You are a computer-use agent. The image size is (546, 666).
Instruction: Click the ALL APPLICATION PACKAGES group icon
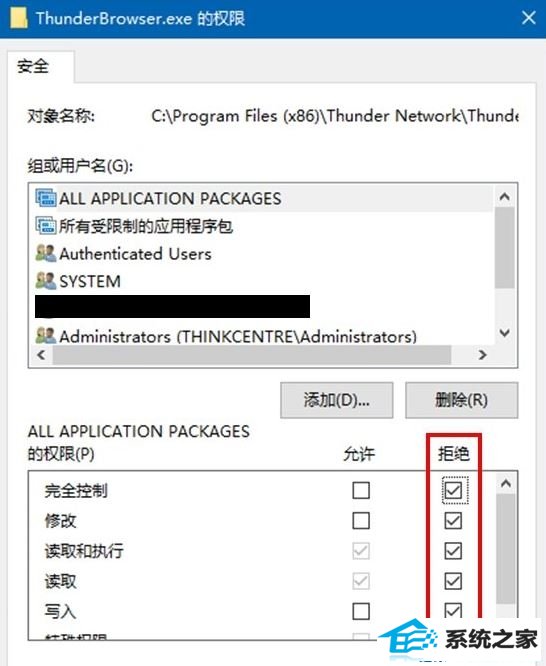pyautogui.click(x=45, y=198)
